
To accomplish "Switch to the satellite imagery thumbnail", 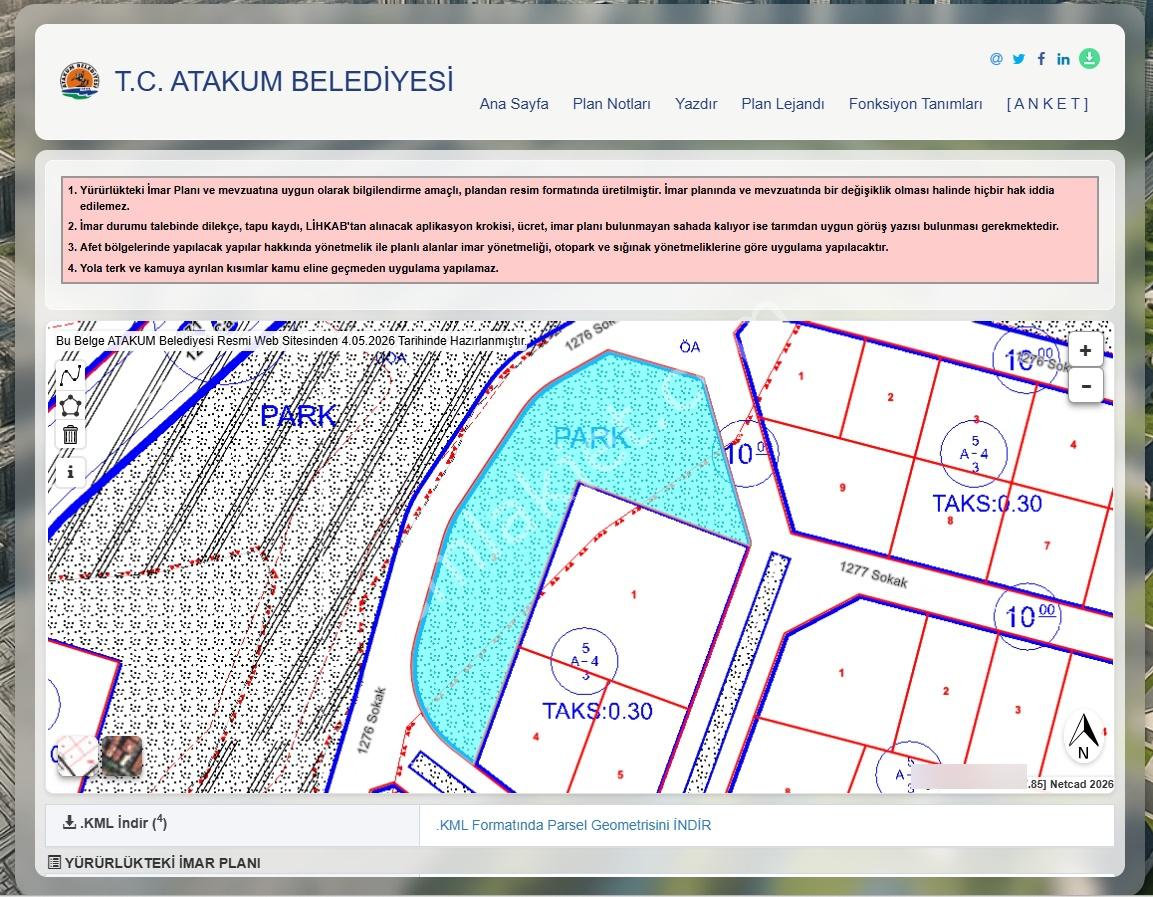I will click(x=121, y=756).
